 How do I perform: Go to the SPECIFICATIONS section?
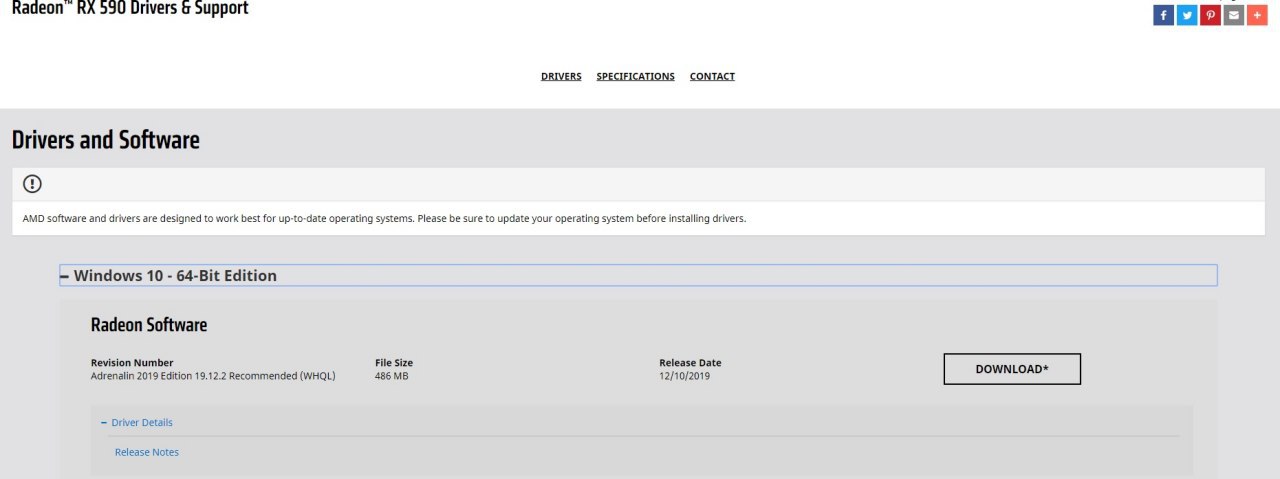click(635, 76)
